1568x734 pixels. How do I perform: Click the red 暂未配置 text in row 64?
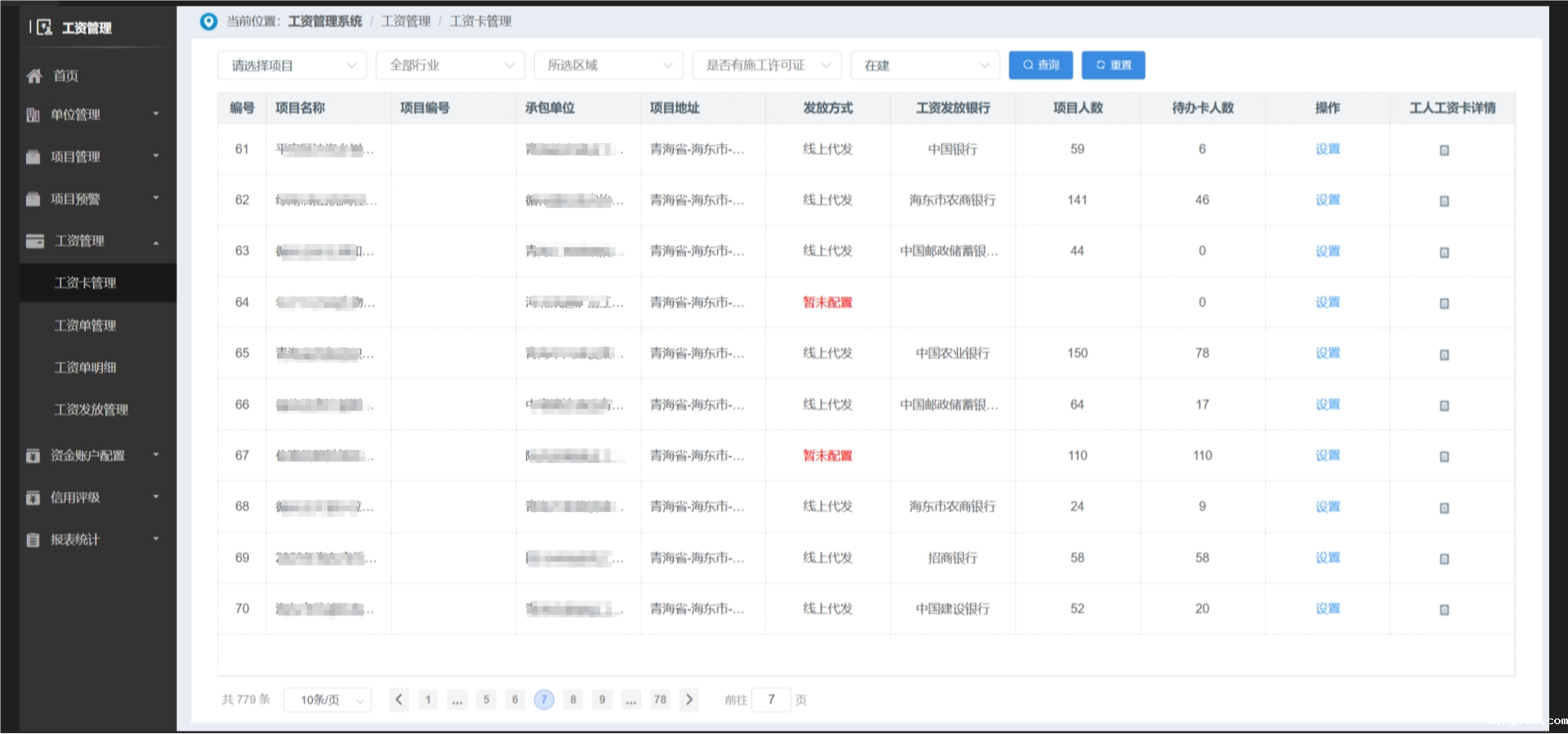(827, 302)
